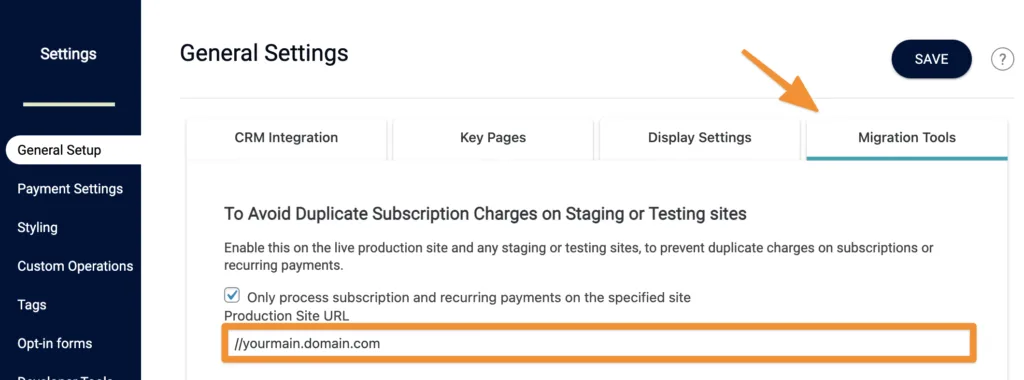This screenshot has height=380, width=1024.
Task: Open Payment Settings in sidebar
Action: pyautogui.click(x=70, y=189)
